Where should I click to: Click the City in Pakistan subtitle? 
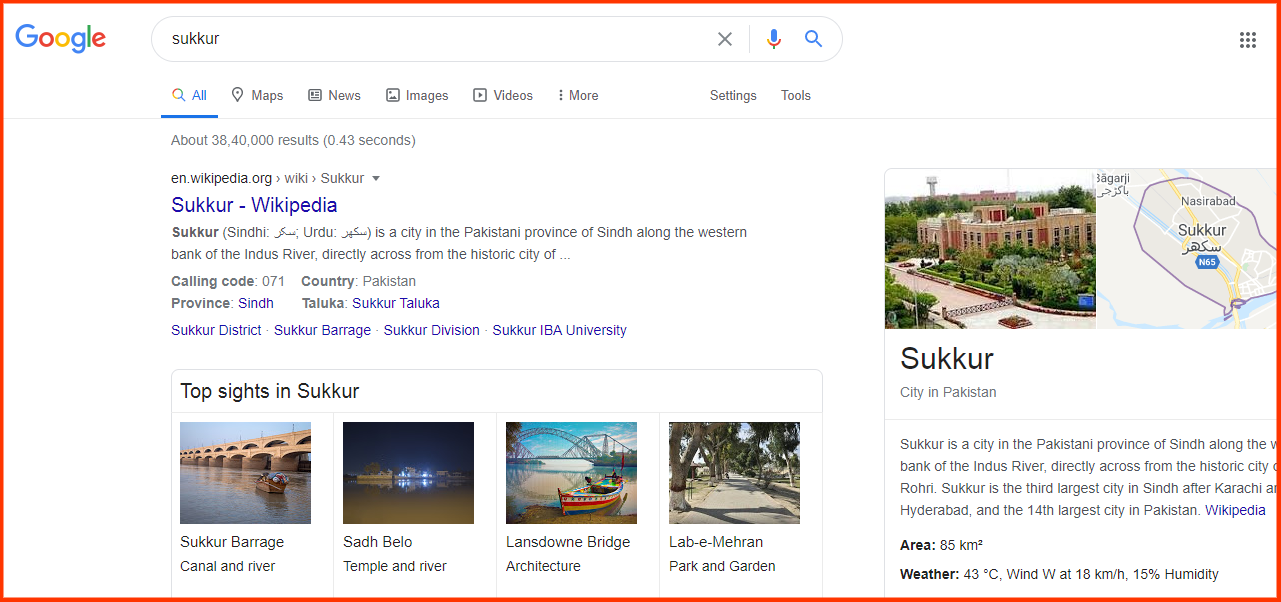tap(948, 392)
